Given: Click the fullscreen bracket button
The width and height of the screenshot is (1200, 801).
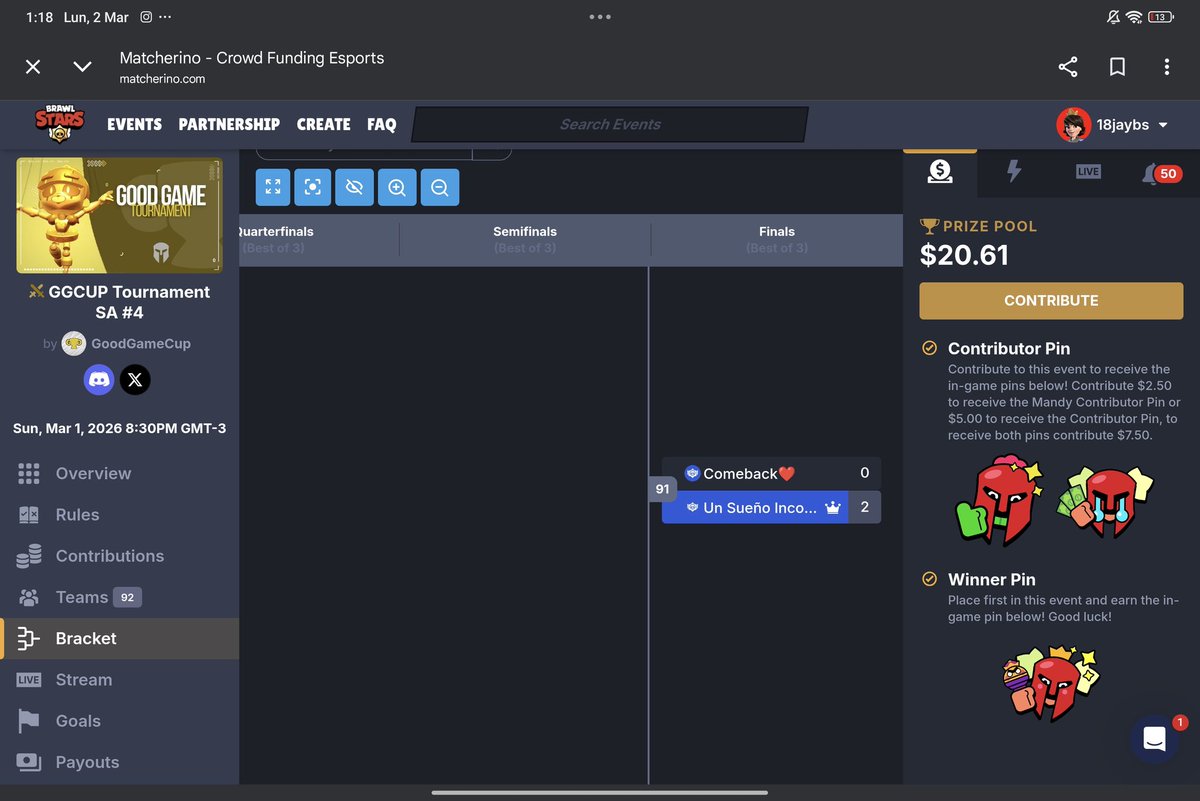Looking at the screenshot, I should pos(274,187).
